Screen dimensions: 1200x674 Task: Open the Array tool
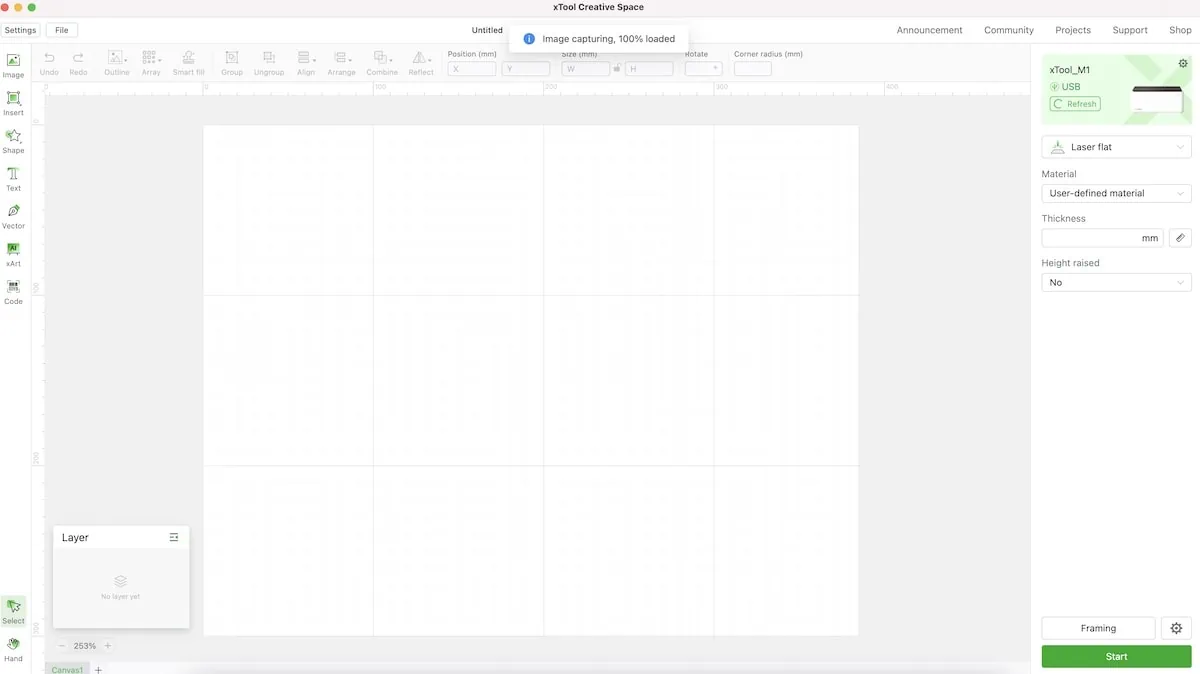point(151,64)
